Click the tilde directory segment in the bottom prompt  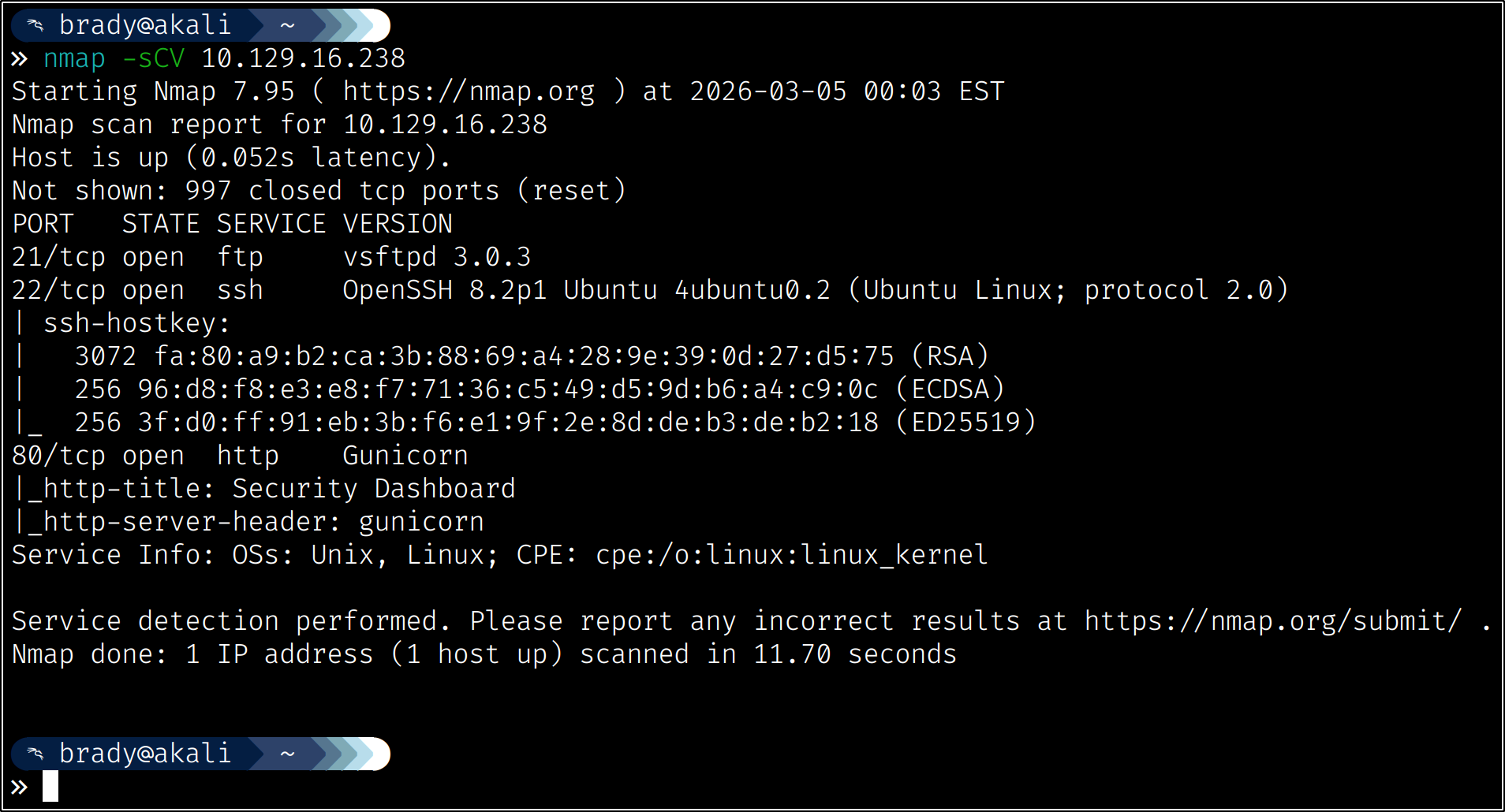(288, 754)
